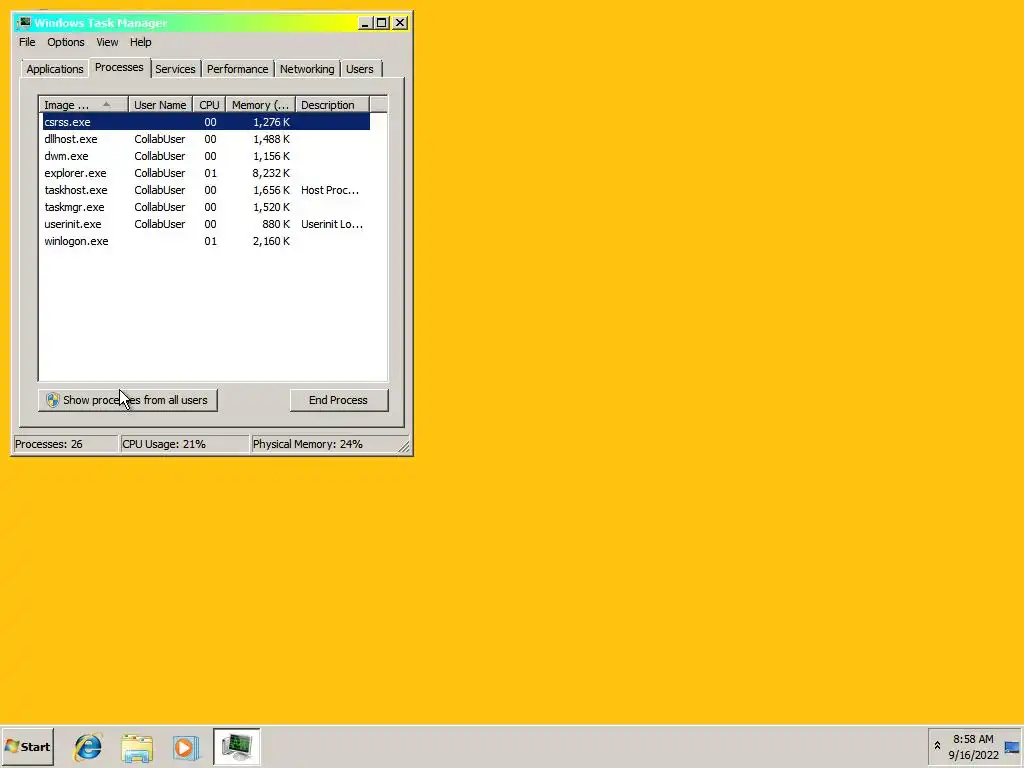Select the winlogon.exe process
Image resolution: width=1024 pixels, height=768 pixels.
coord(206,241)
